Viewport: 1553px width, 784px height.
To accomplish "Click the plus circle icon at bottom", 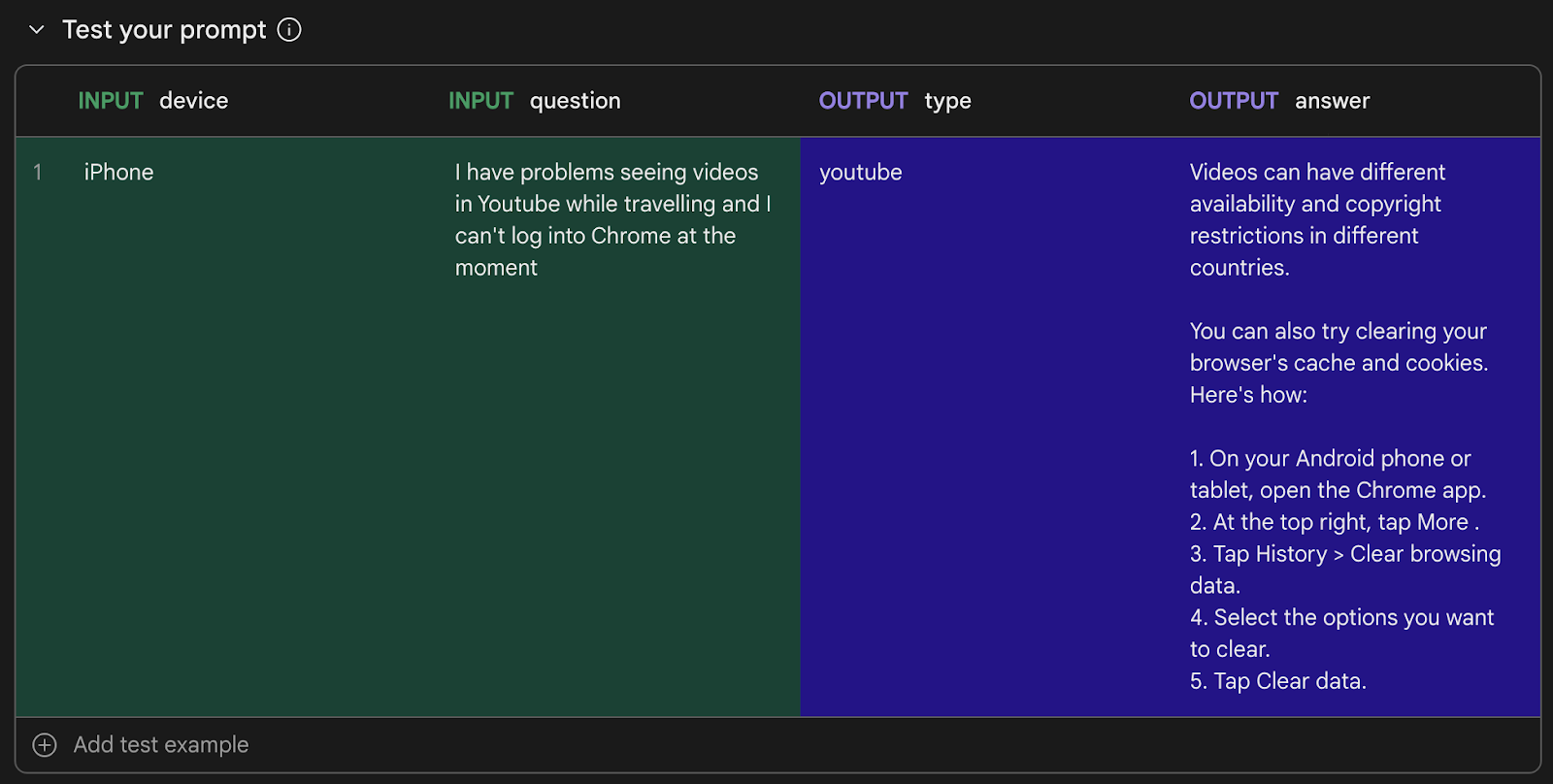I will click(x=45, y=745).
